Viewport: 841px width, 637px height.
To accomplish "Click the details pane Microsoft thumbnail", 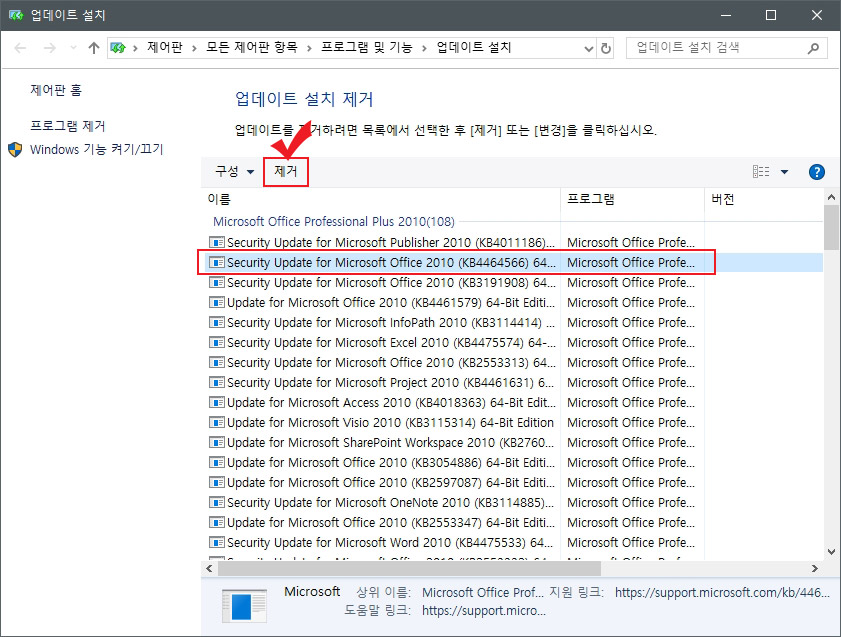I will tap(244, 606).
